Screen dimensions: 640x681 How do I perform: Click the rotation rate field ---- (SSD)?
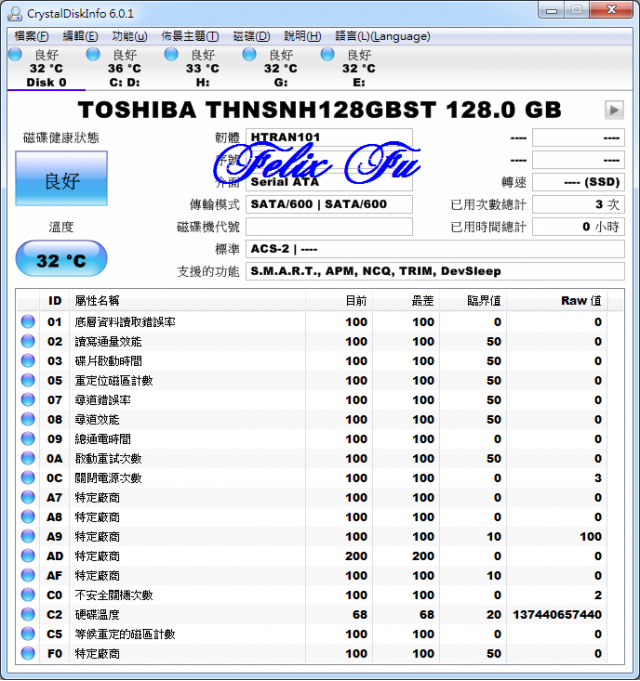[x=578, y=182]
